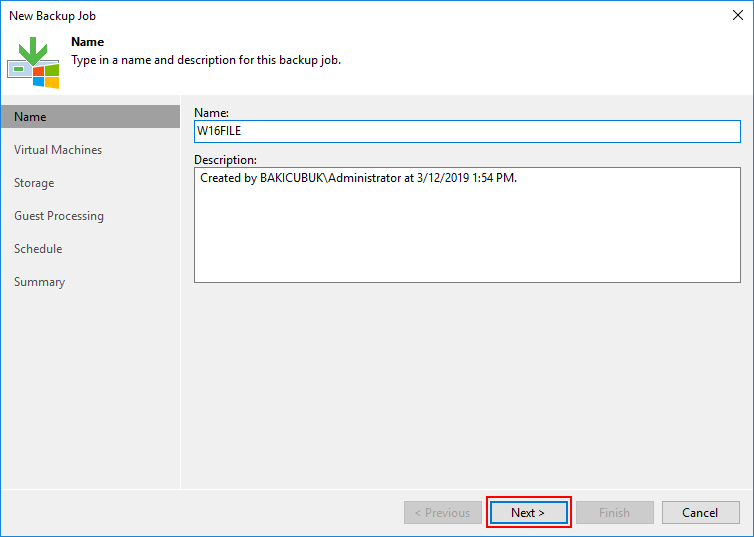Screen dimensions: 754x537
Task: Click the Cancel button
Action: click(700, 512)
